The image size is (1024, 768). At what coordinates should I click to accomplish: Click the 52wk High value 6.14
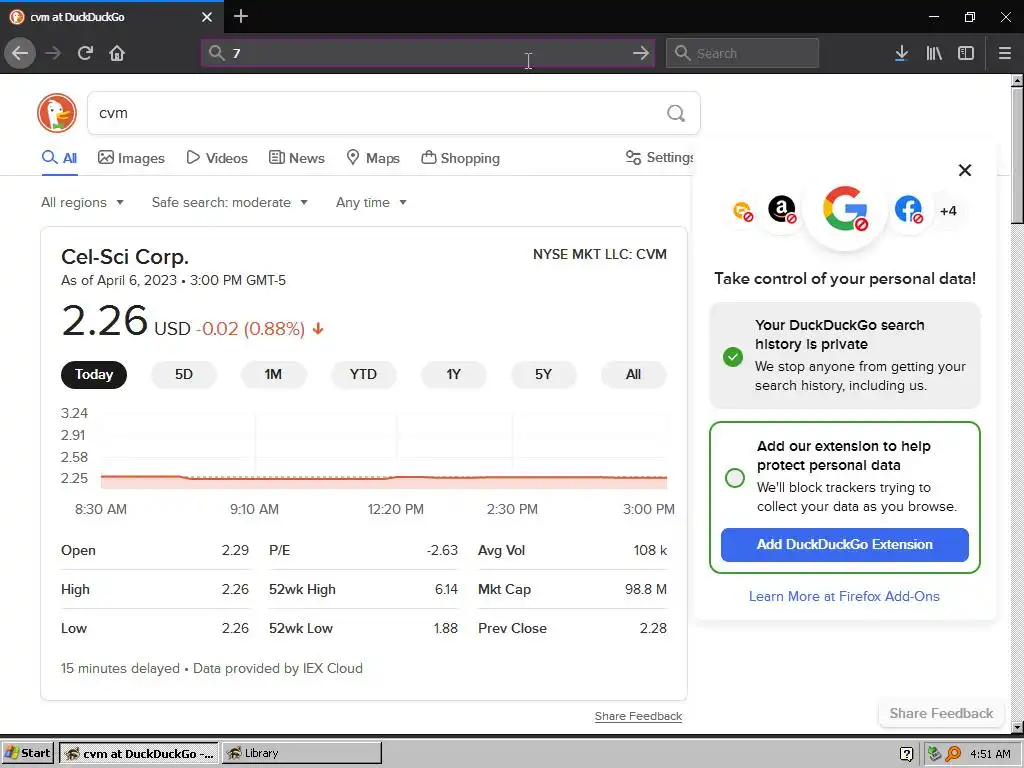click(446, 589)
